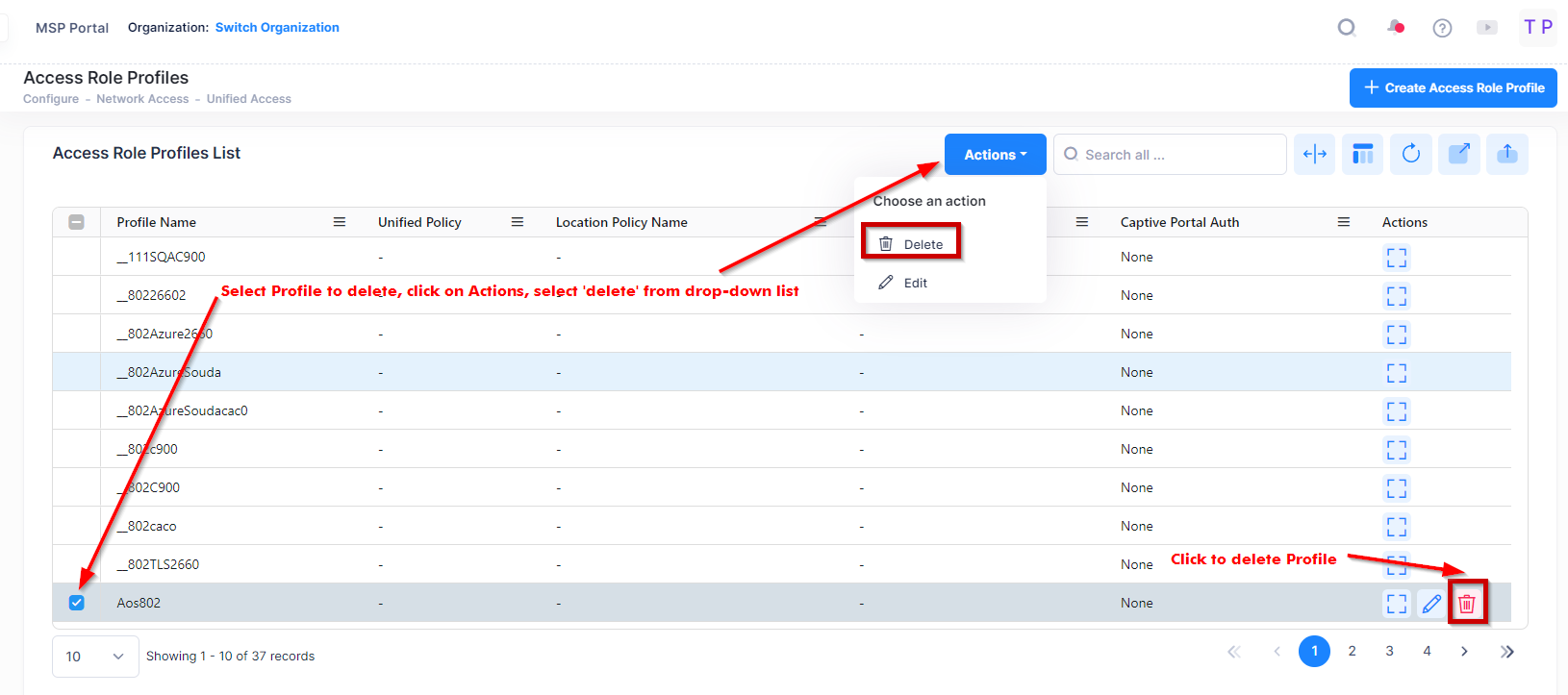Toggle the select-all header checkbox
Image resolution: width=1568 pixels, height=695 pixels.
[77, 222]
